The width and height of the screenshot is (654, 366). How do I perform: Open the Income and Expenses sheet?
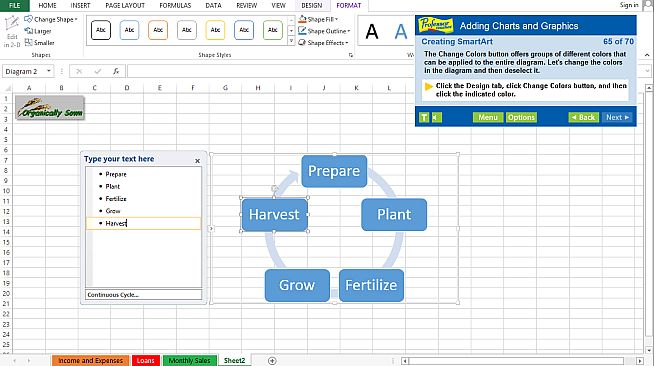(91, 361)
